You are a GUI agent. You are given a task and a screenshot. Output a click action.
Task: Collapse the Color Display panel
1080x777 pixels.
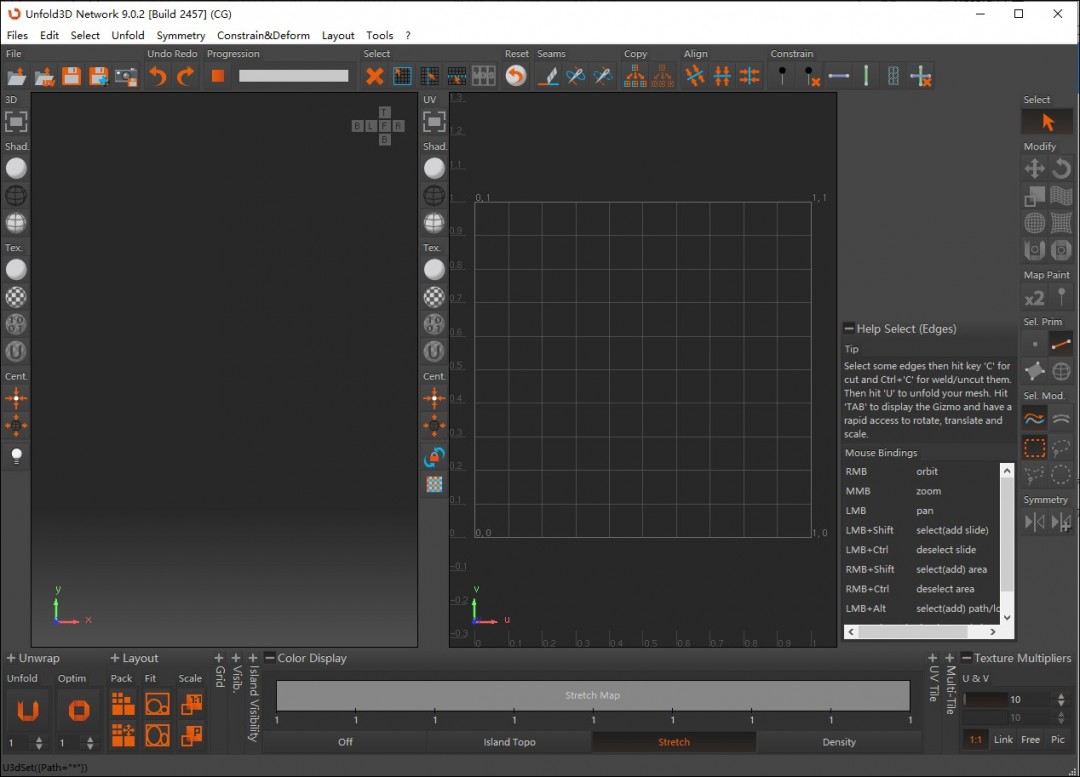click(270, 658)
